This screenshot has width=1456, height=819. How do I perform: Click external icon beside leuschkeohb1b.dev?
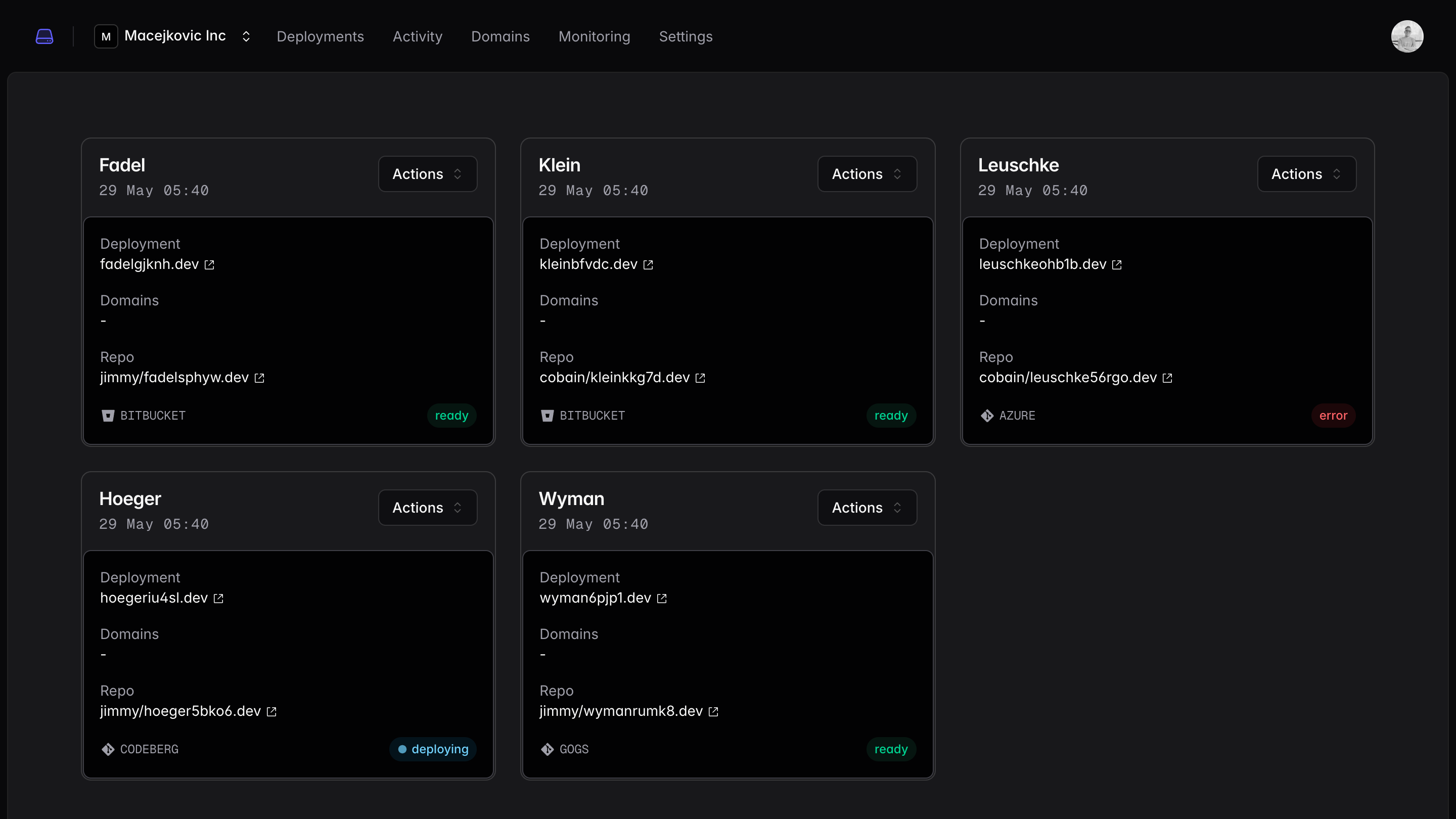(1117, 265)
